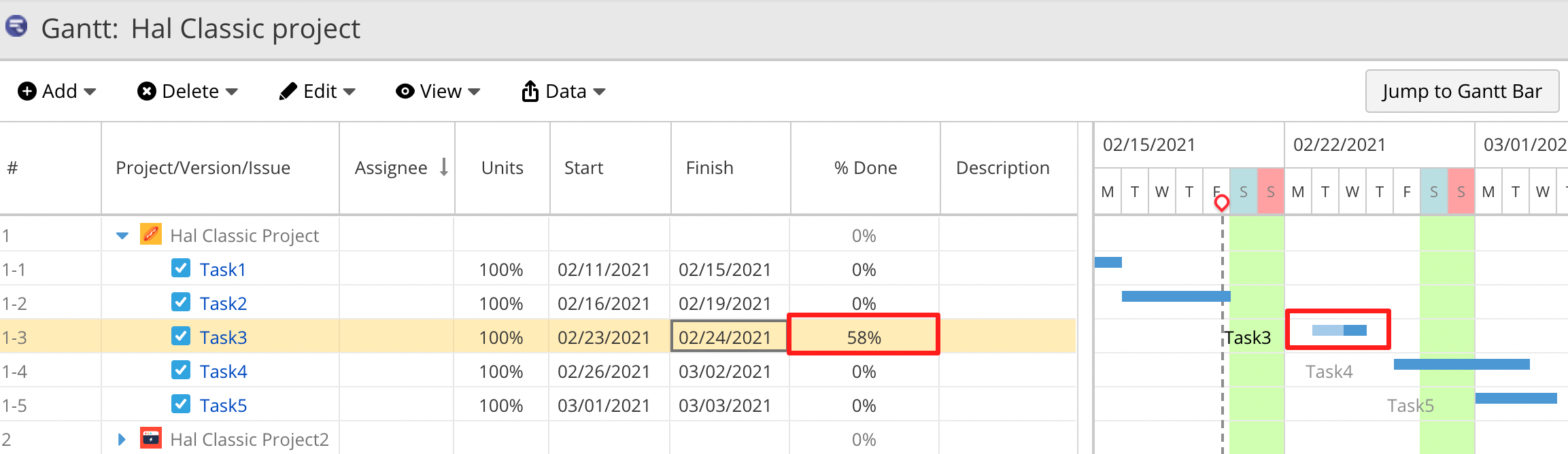Viewport: 1568px width, 454px height.
Task: Click the Data export icon
Action: tap(531, 90)
